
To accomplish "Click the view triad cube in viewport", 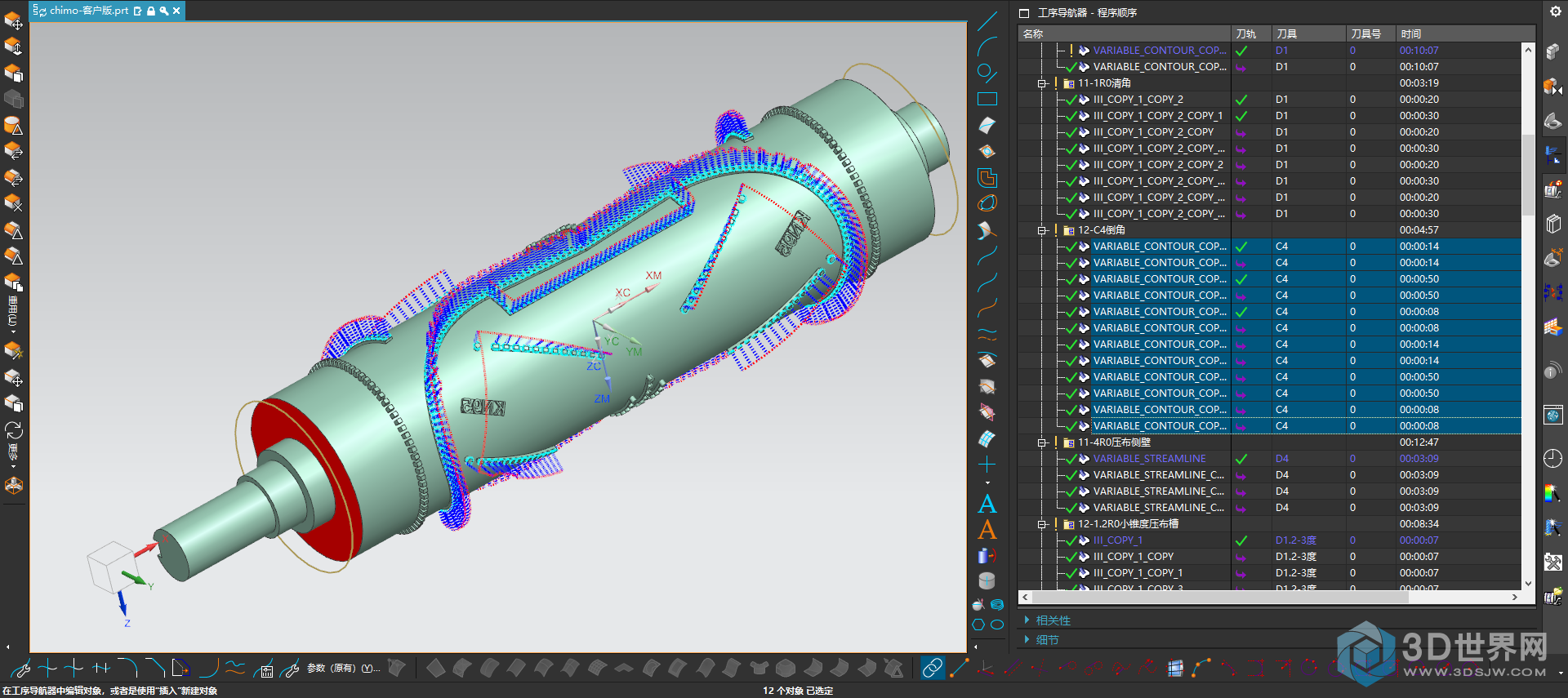I will pos(112,566).
